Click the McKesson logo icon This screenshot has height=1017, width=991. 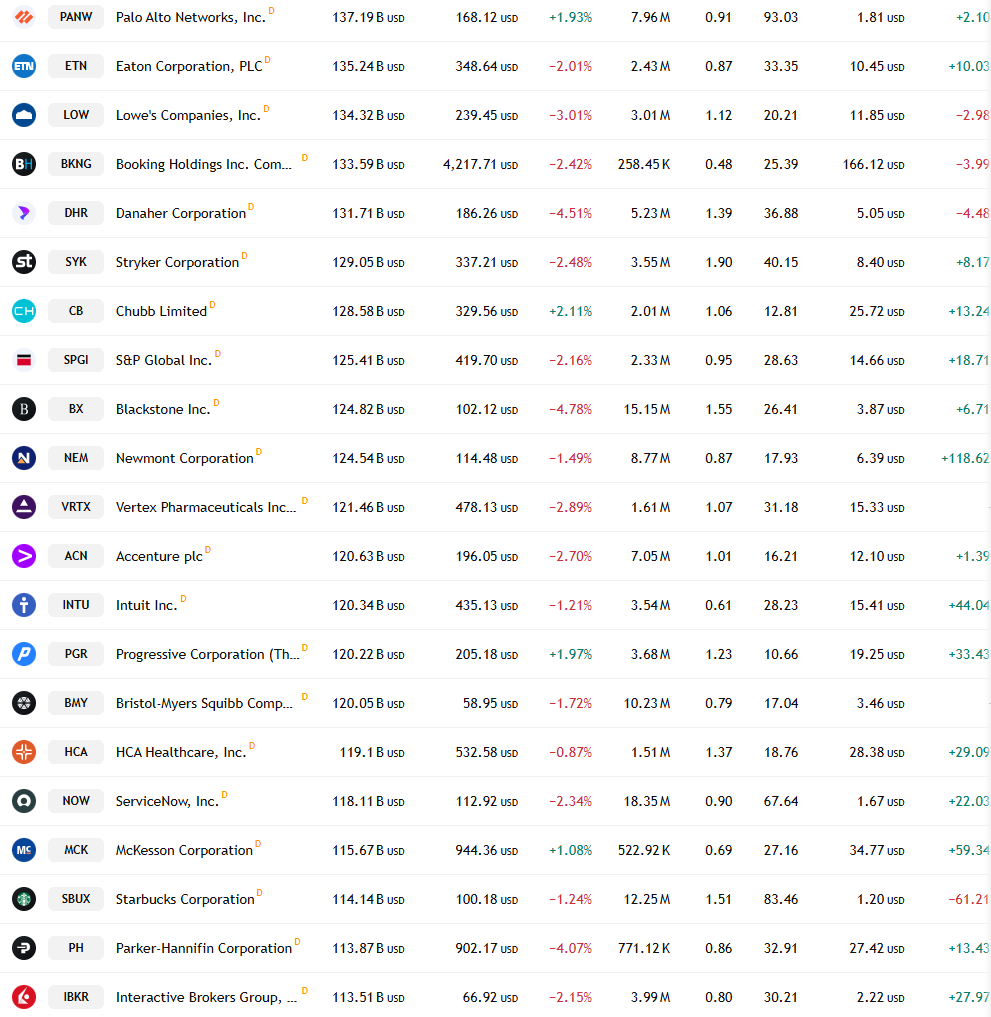pyautogui.click(x=24, y=850)
